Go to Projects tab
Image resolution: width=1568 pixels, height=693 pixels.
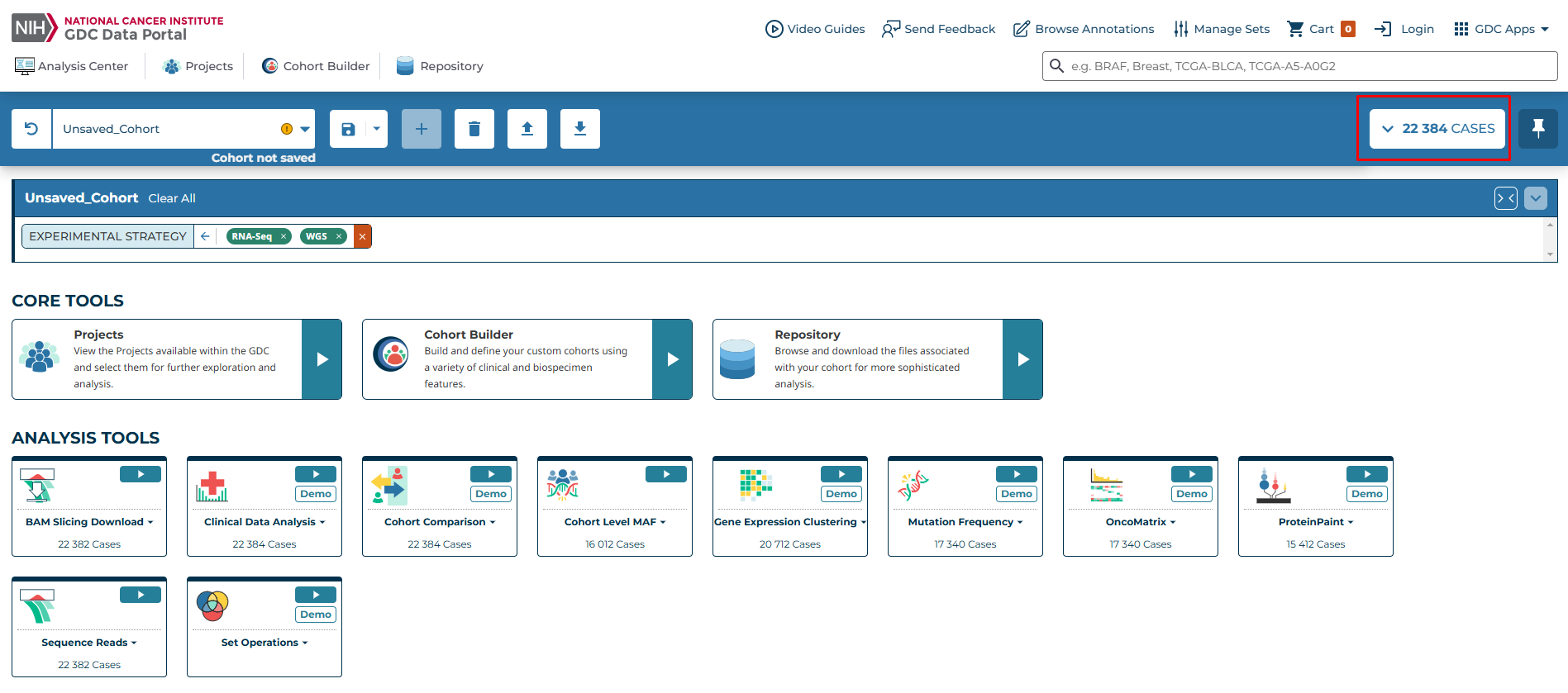tap(198, 66)
